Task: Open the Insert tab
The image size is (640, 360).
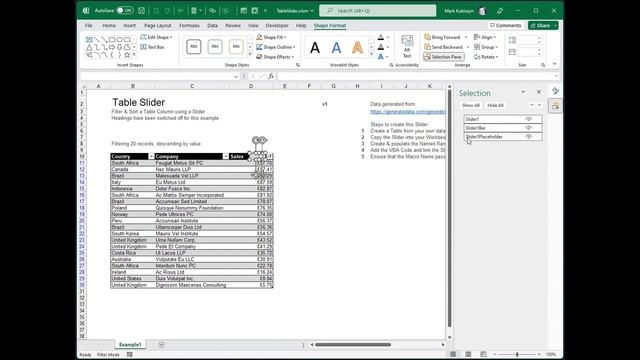Action: point(129,25)
